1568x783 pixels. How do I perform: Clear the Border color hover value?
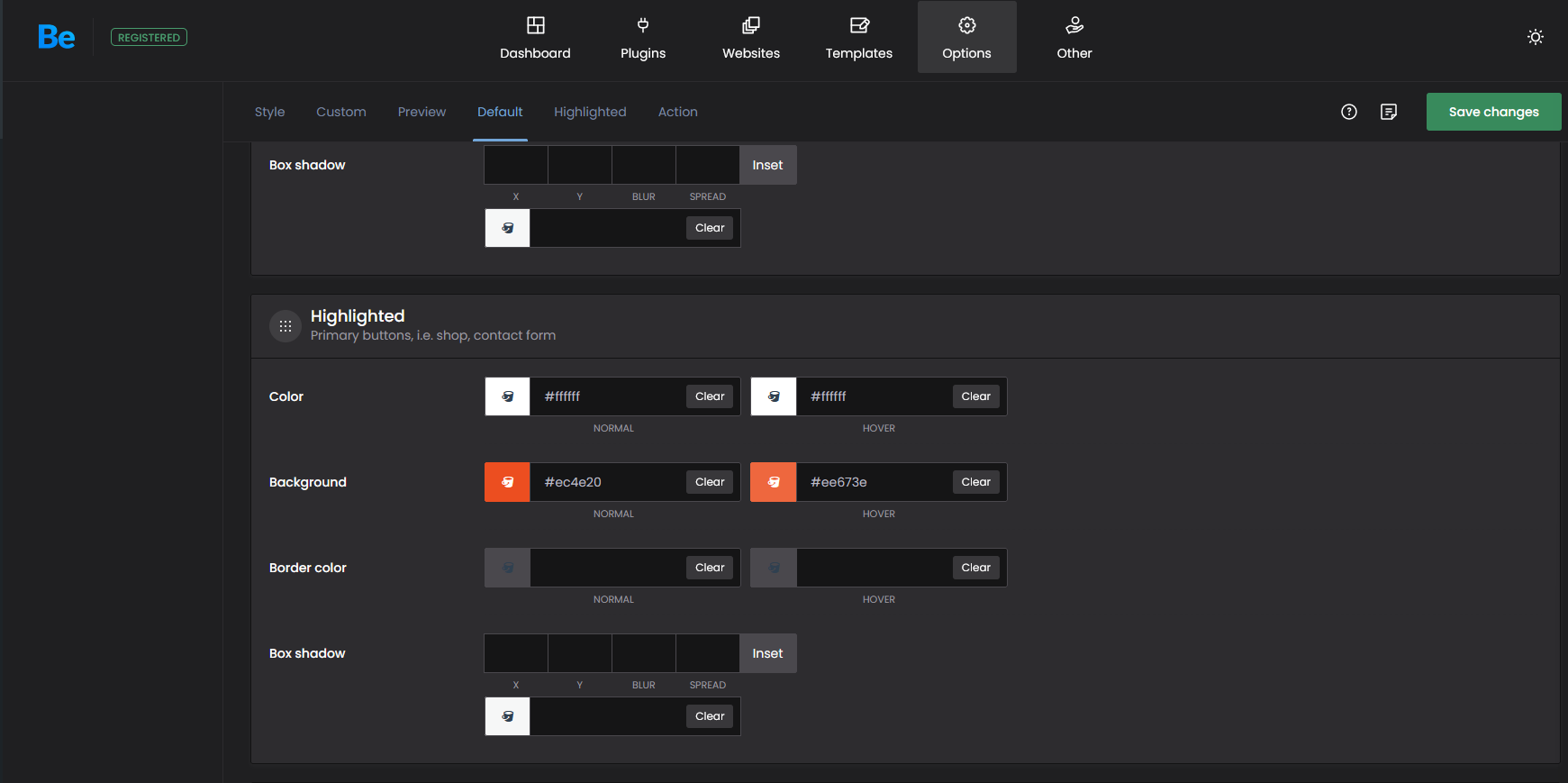[x=976, y=568]
